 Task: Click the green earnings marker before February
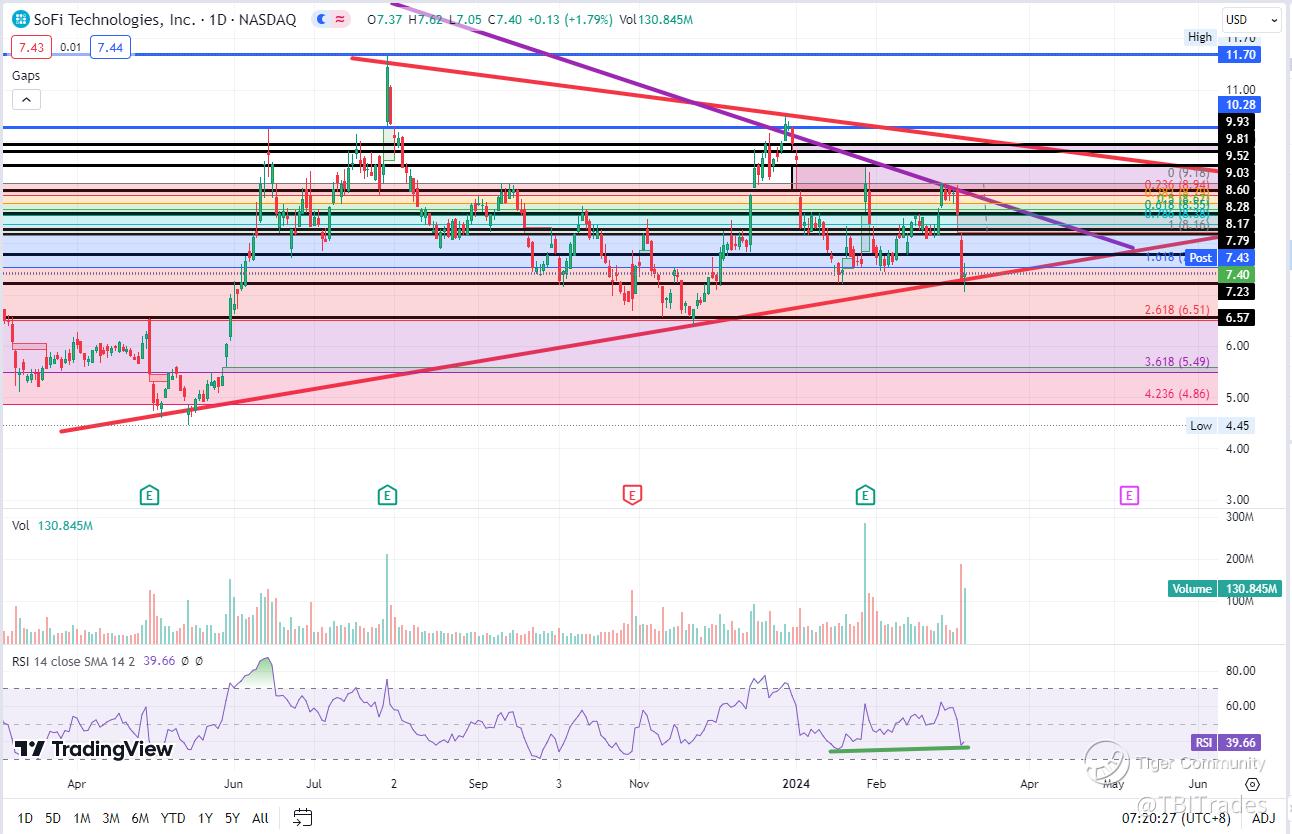865,494
